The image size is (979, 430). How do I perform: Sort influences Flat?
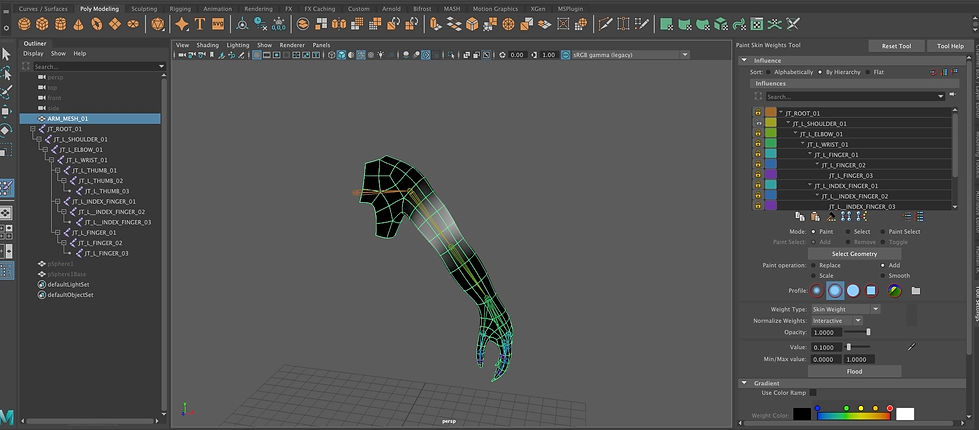[x=868, y=72]
